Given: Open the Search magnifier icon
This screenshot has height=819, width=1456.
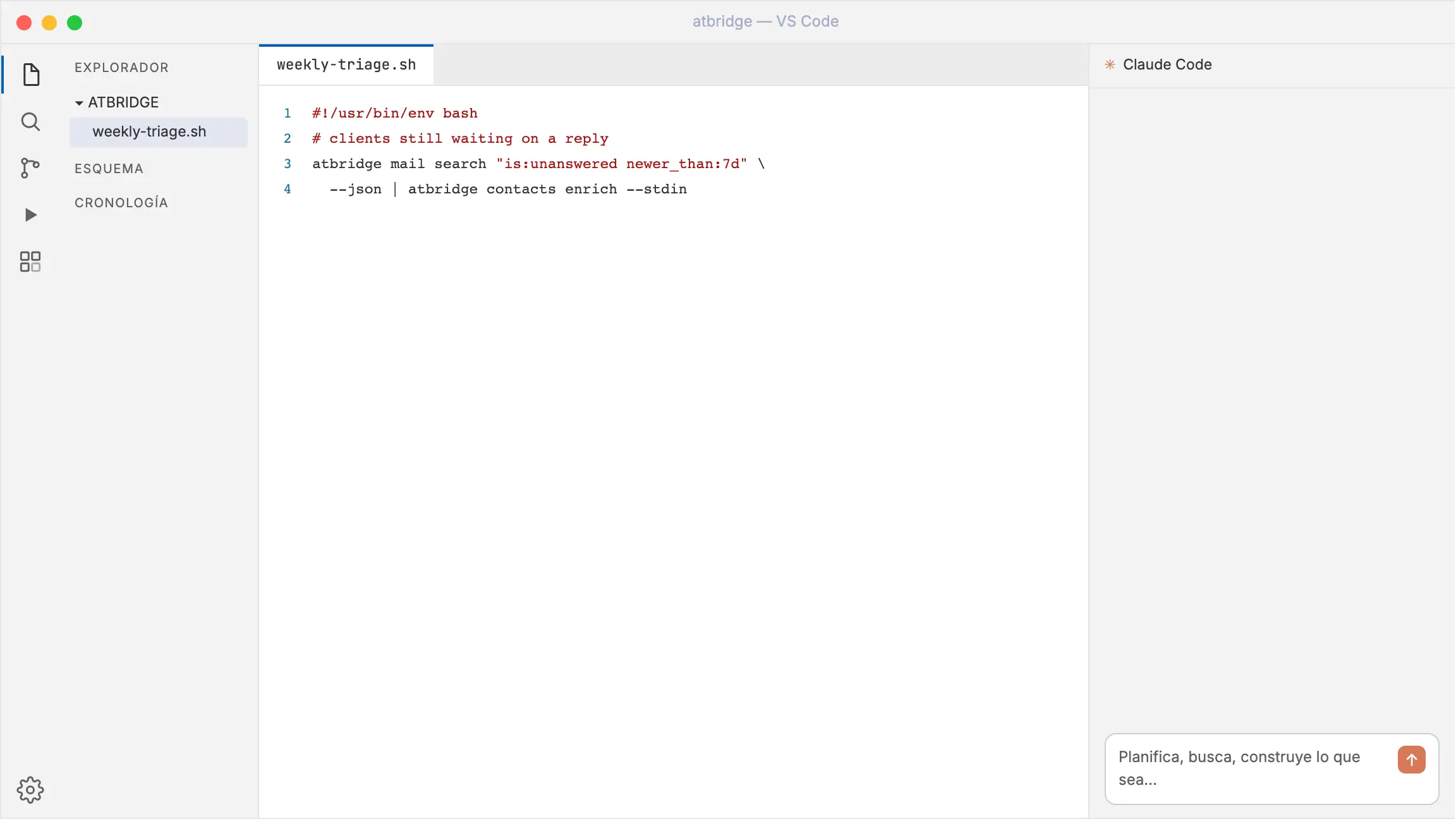Looking at the screenshot, I should (x=30, y=121).
